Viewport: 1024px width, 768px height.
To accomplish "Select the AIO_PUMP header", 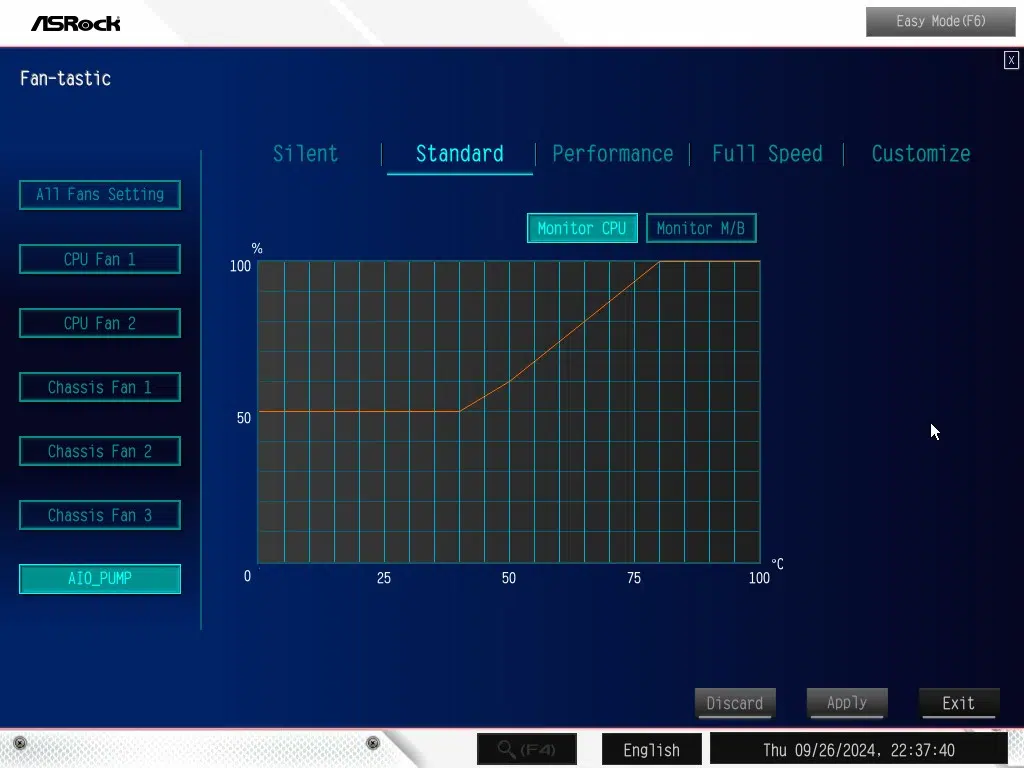I will point(100,579).
